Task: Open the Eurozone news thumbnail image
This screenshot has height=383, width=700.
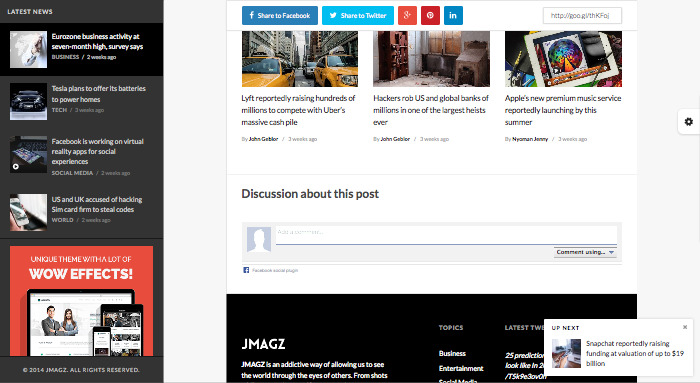Action: 29,49
